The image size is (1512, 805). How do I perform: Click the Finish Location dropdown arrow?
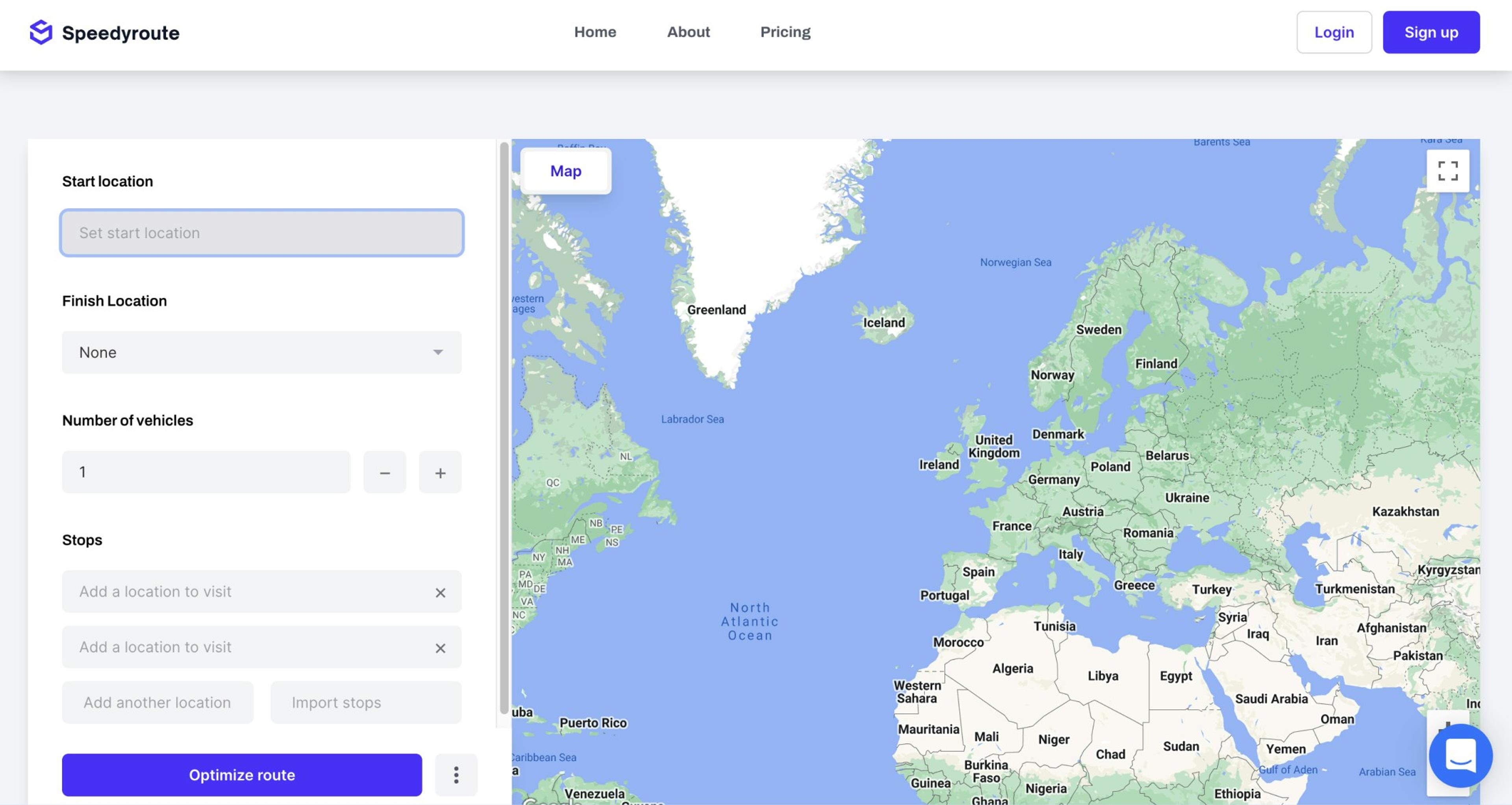tap(438, 352)
